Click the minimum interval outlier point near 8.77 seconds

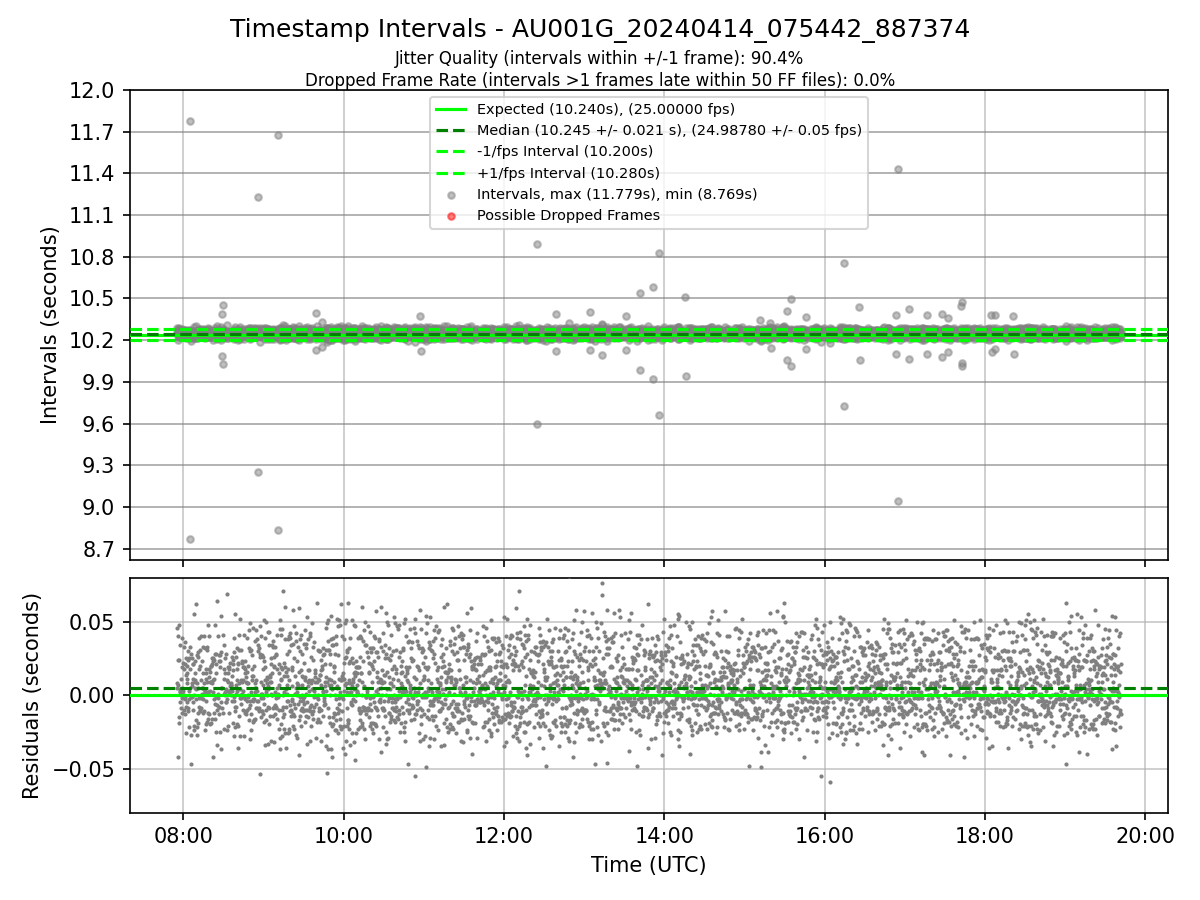coord(190,539)
